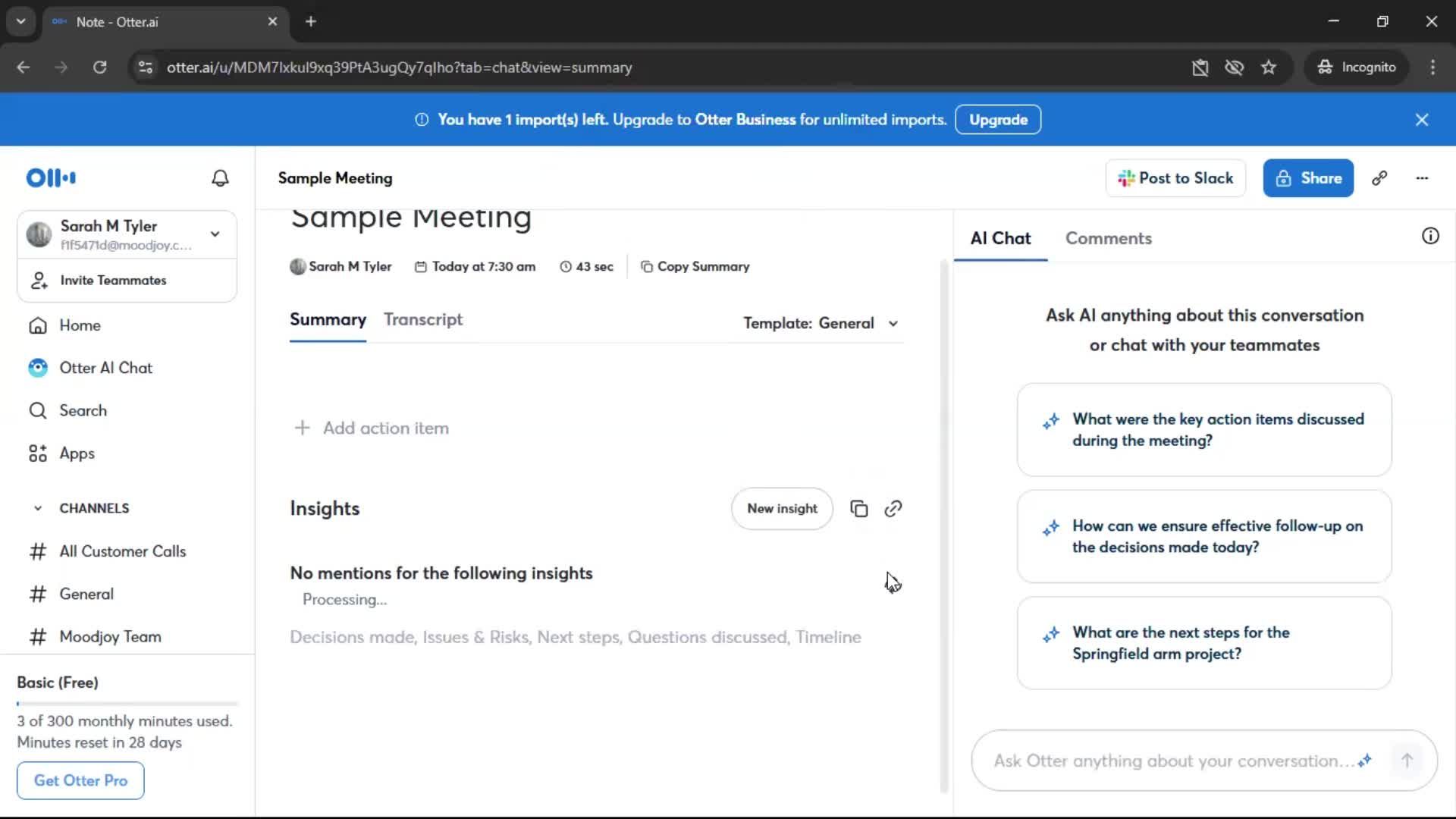View site information icon in address bar
Image resolution: width=1456 pixels, height=819 pixels.
click(146, 67)
